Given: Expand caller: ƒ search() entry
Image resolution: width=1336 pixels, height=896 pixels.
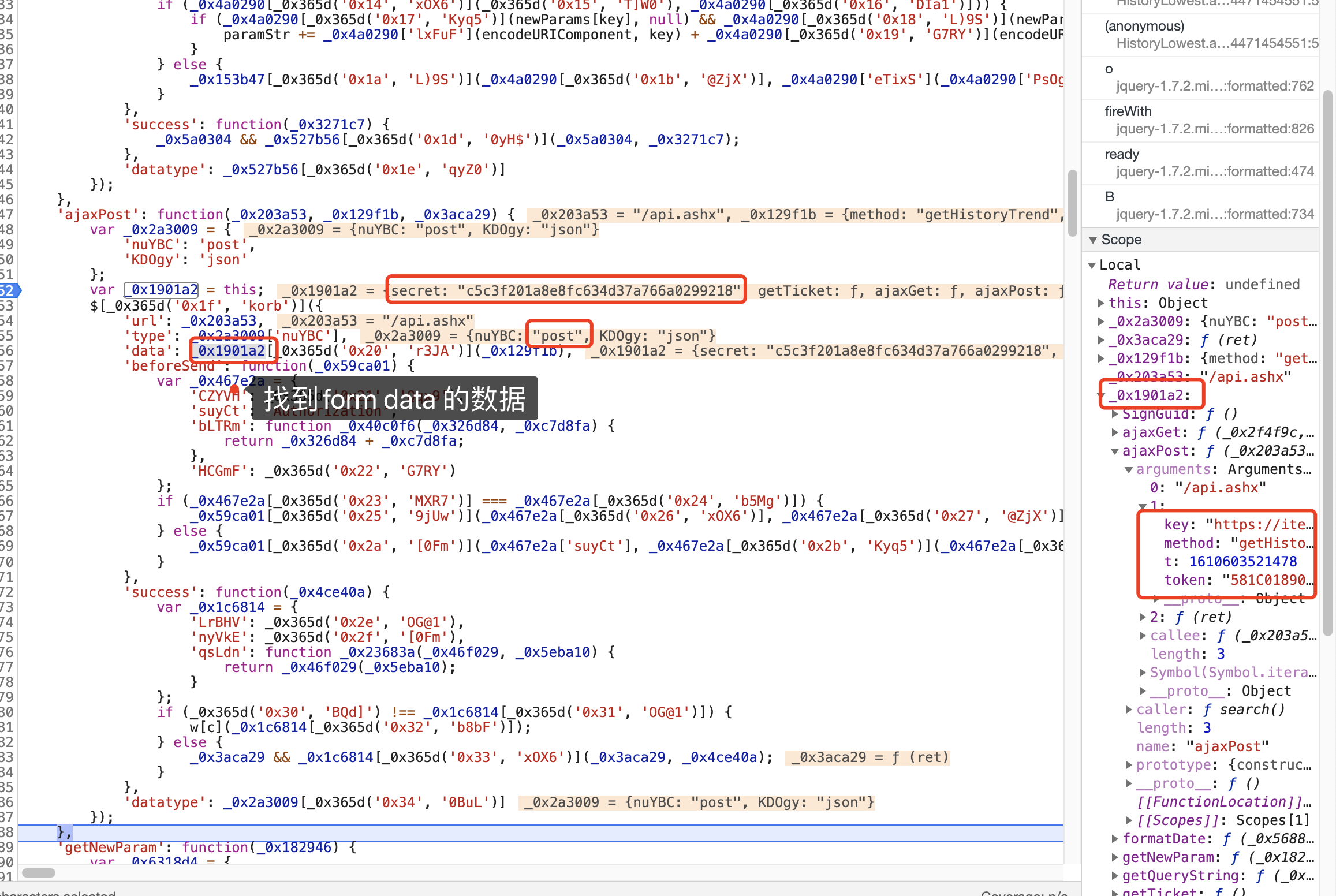Looking at the screenshot, I should pyautogui.click(x=1129, y=710).
